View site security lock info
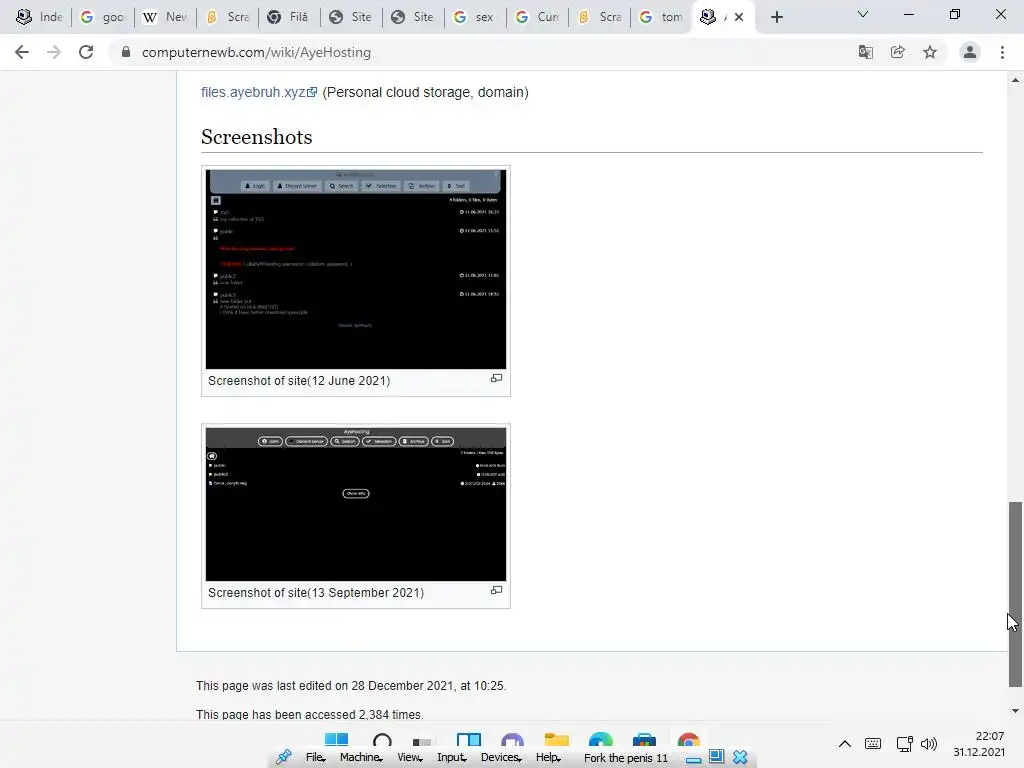Viewport: 1024px width, 768px height. tap(126, 52)
